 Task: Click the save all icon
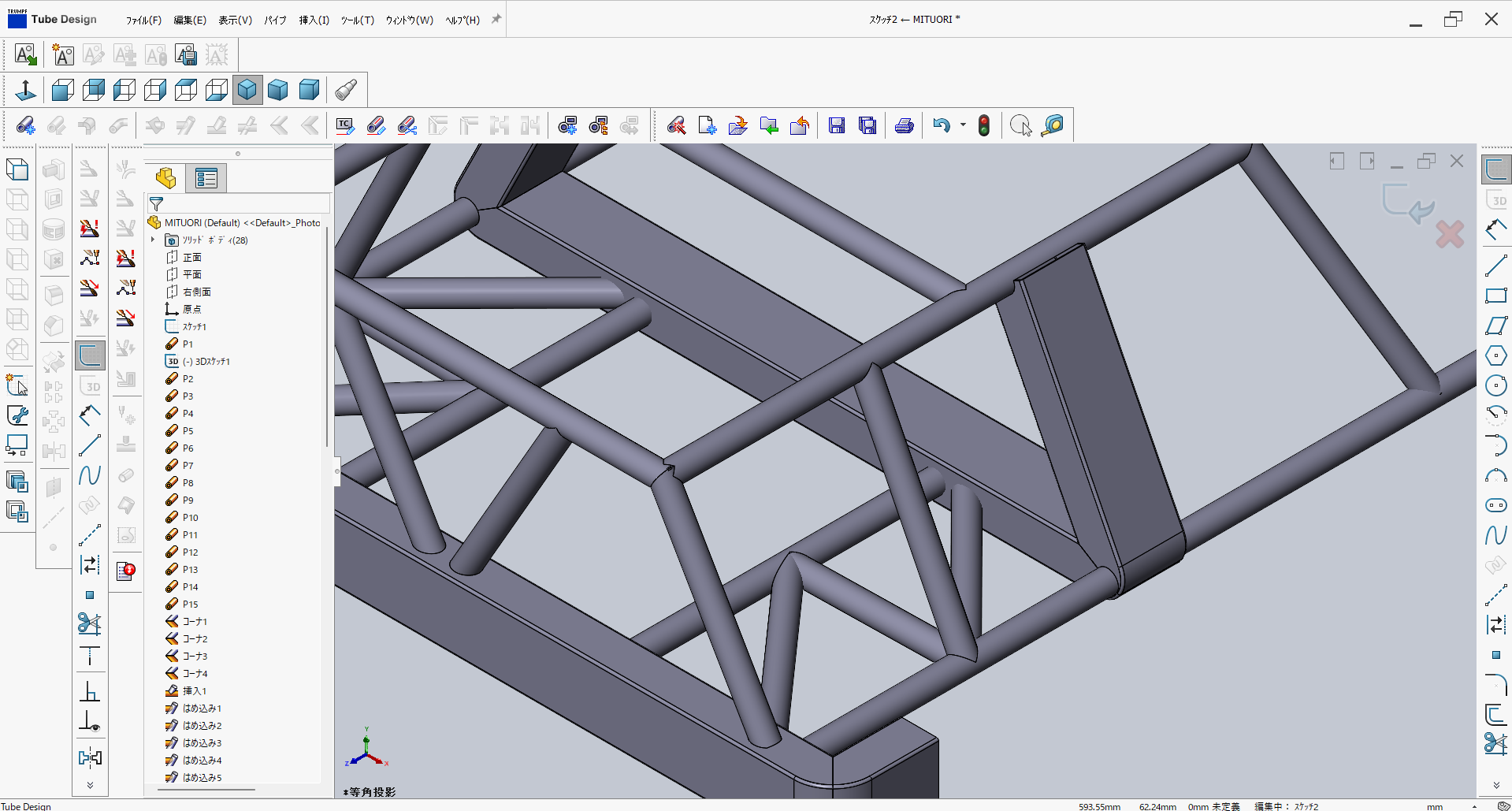(867, 125)
